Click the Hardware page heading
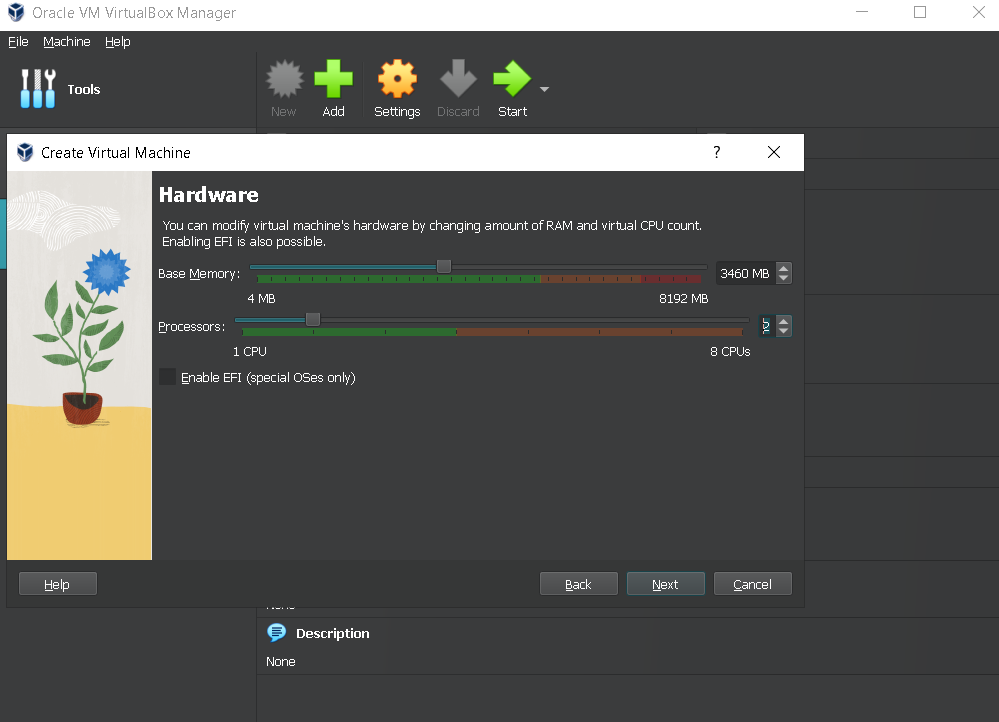Screen dimensions: 999x722 pos(209,194)
